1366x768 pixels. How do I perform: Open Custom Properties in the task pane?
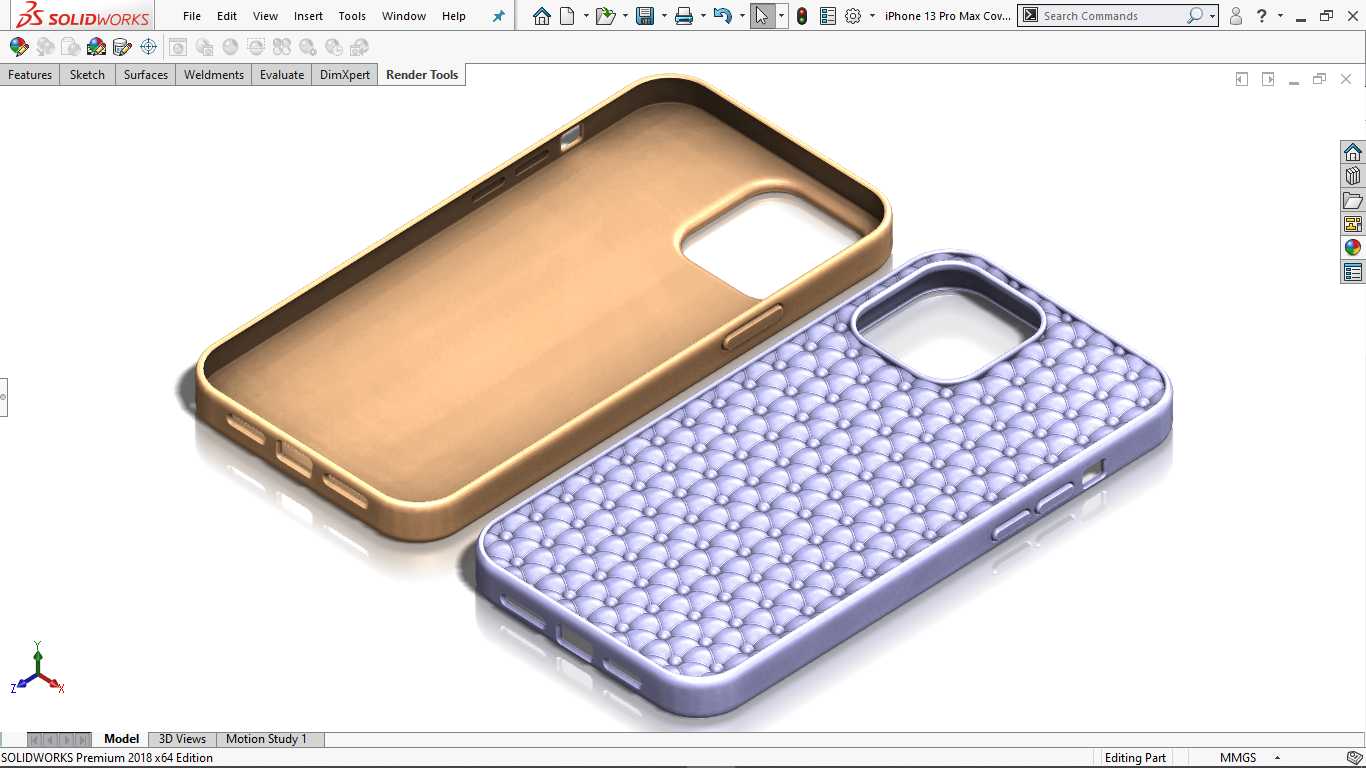1353,272
